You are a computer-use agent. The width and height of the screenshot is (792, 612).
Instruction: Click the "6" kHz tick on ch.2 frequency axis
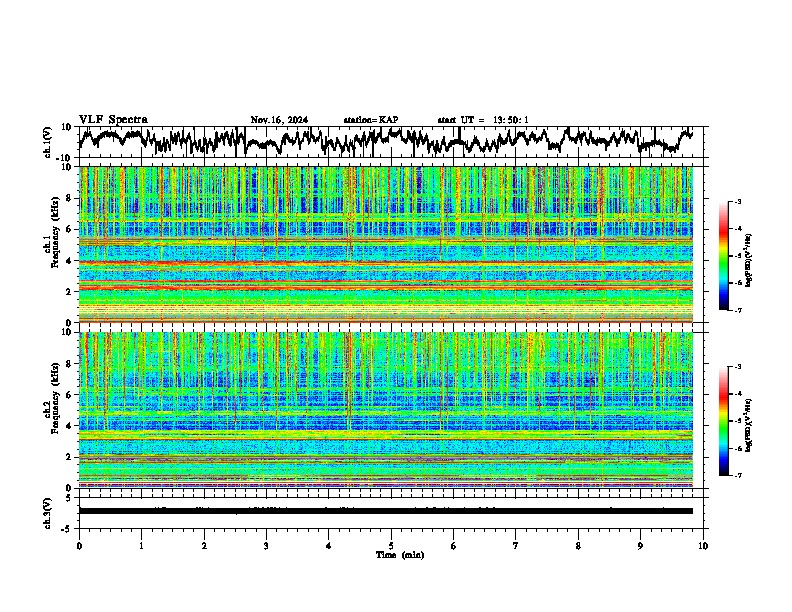[71, 395]
